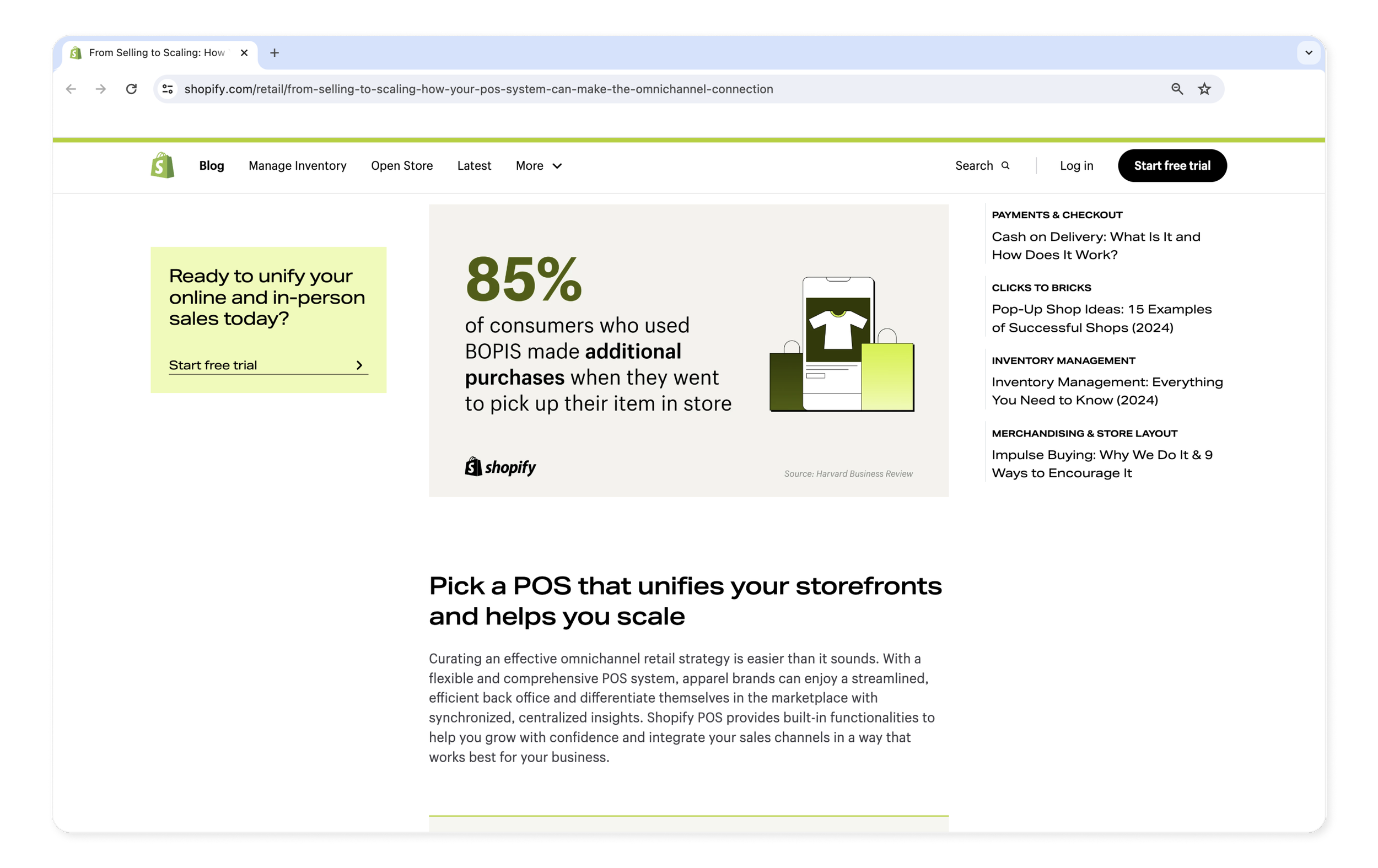Image resolution: width=1378 pixels, height=868 pixels.
Task: Click the Log in link
Action: 1076,165
